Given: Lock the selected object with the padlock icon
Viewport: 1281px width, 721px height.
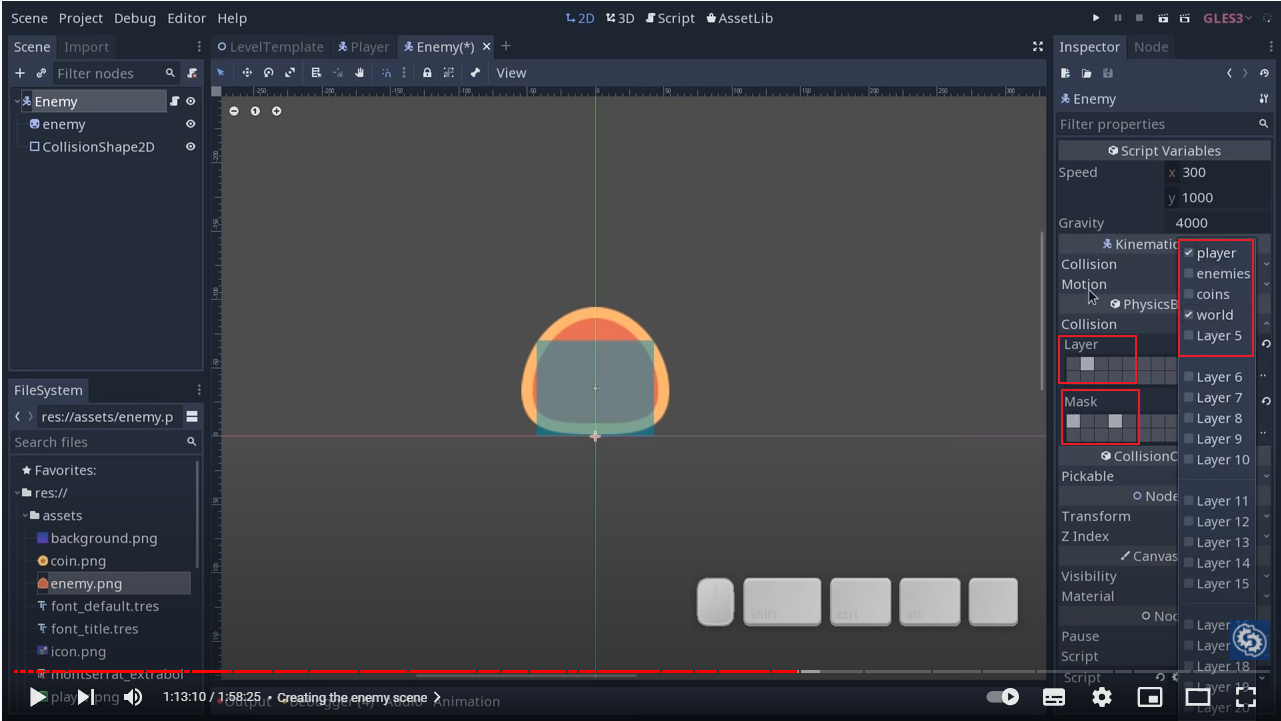Looking at the screenshot, I should (427, 73).
